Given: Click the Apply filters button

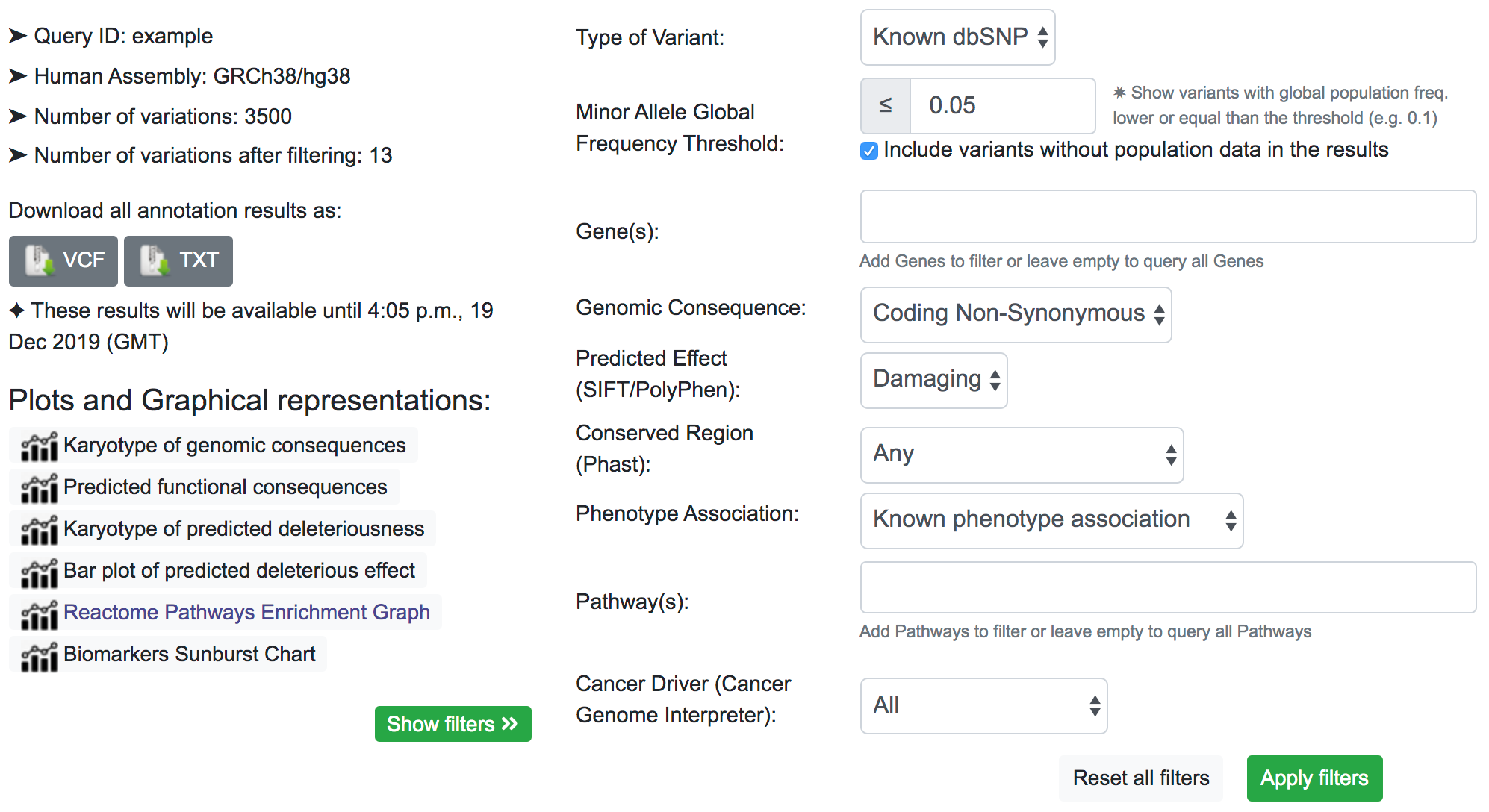Looking at the screenshot, I should pyautogui.click(x=1314, y=778).
